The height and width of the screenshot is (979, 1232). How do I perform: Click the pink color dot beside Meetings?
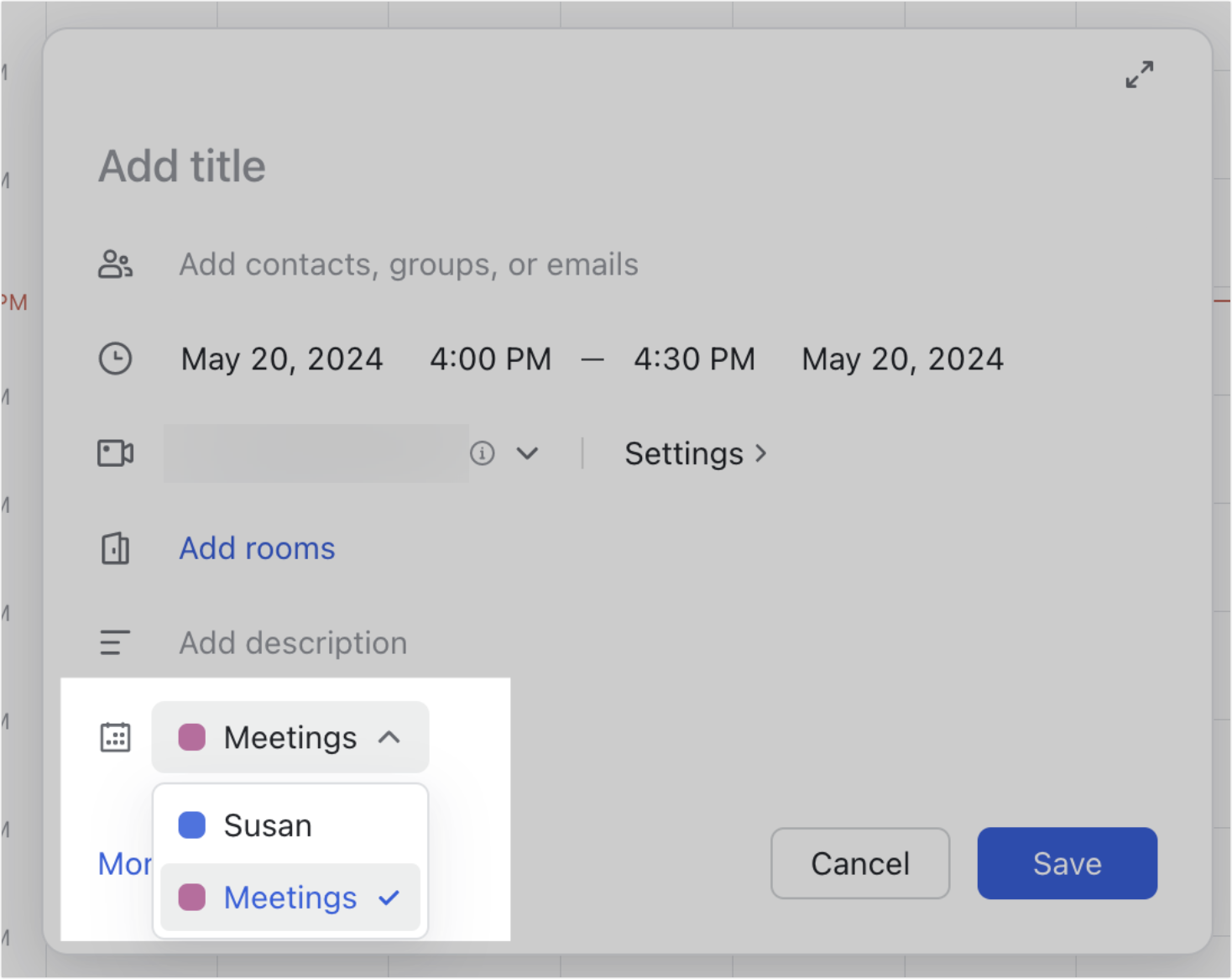(191, 898)
